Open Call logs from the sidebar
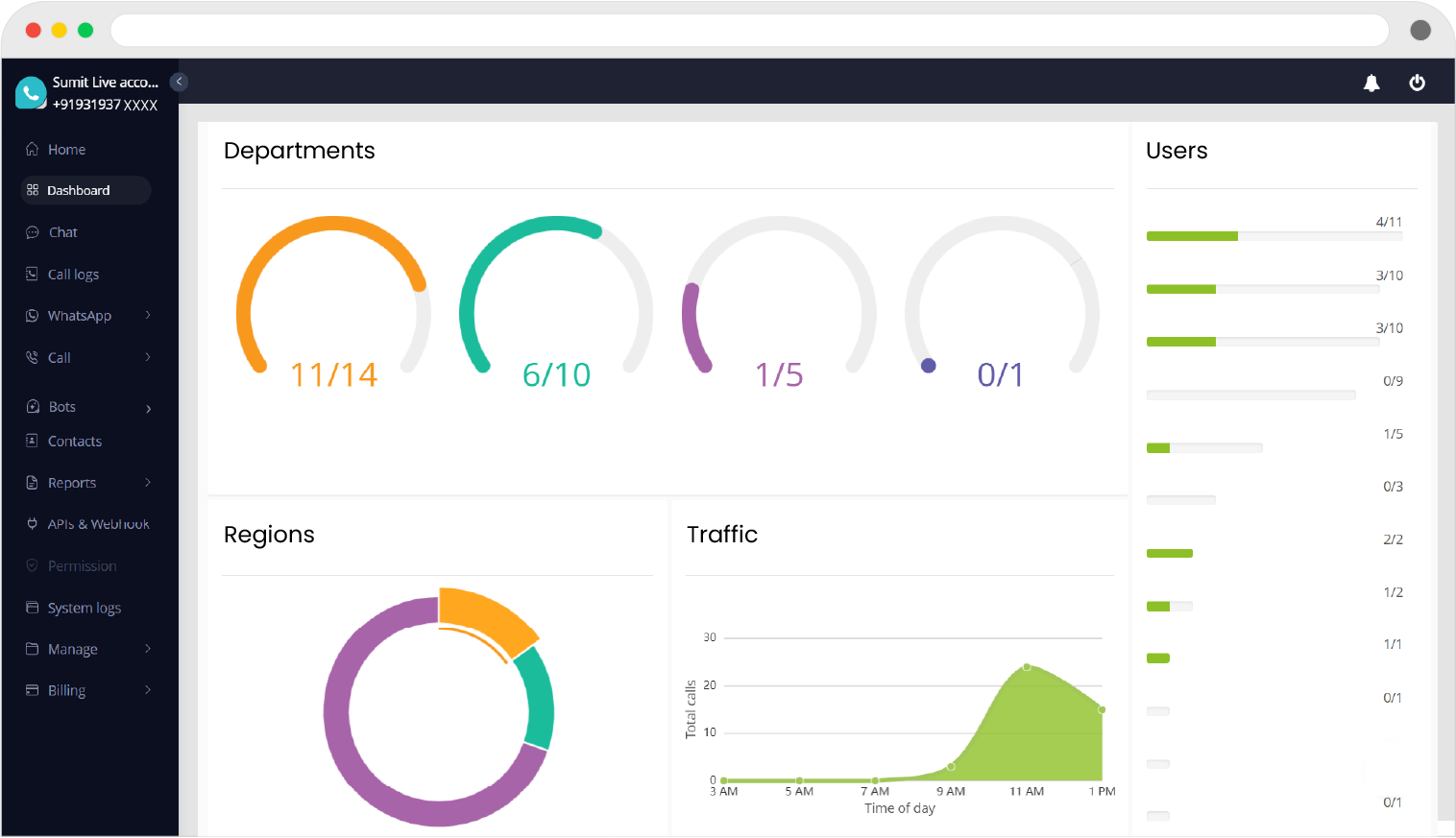Screen dimensions: 1456x838 (x=73, y=274)
